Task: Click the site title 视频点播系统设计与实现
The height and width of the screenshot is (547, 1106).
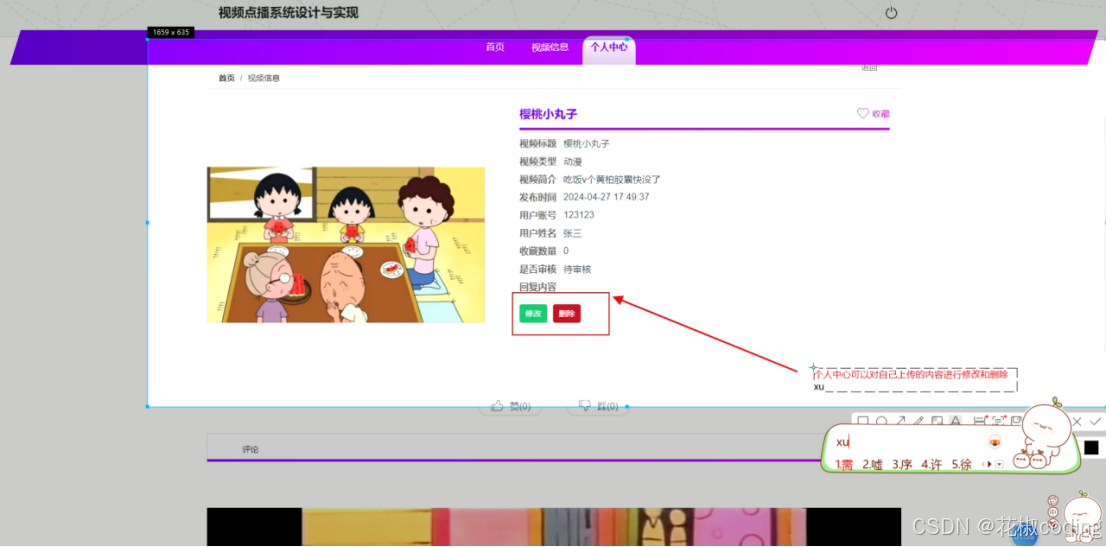Action: pos(288,13)
